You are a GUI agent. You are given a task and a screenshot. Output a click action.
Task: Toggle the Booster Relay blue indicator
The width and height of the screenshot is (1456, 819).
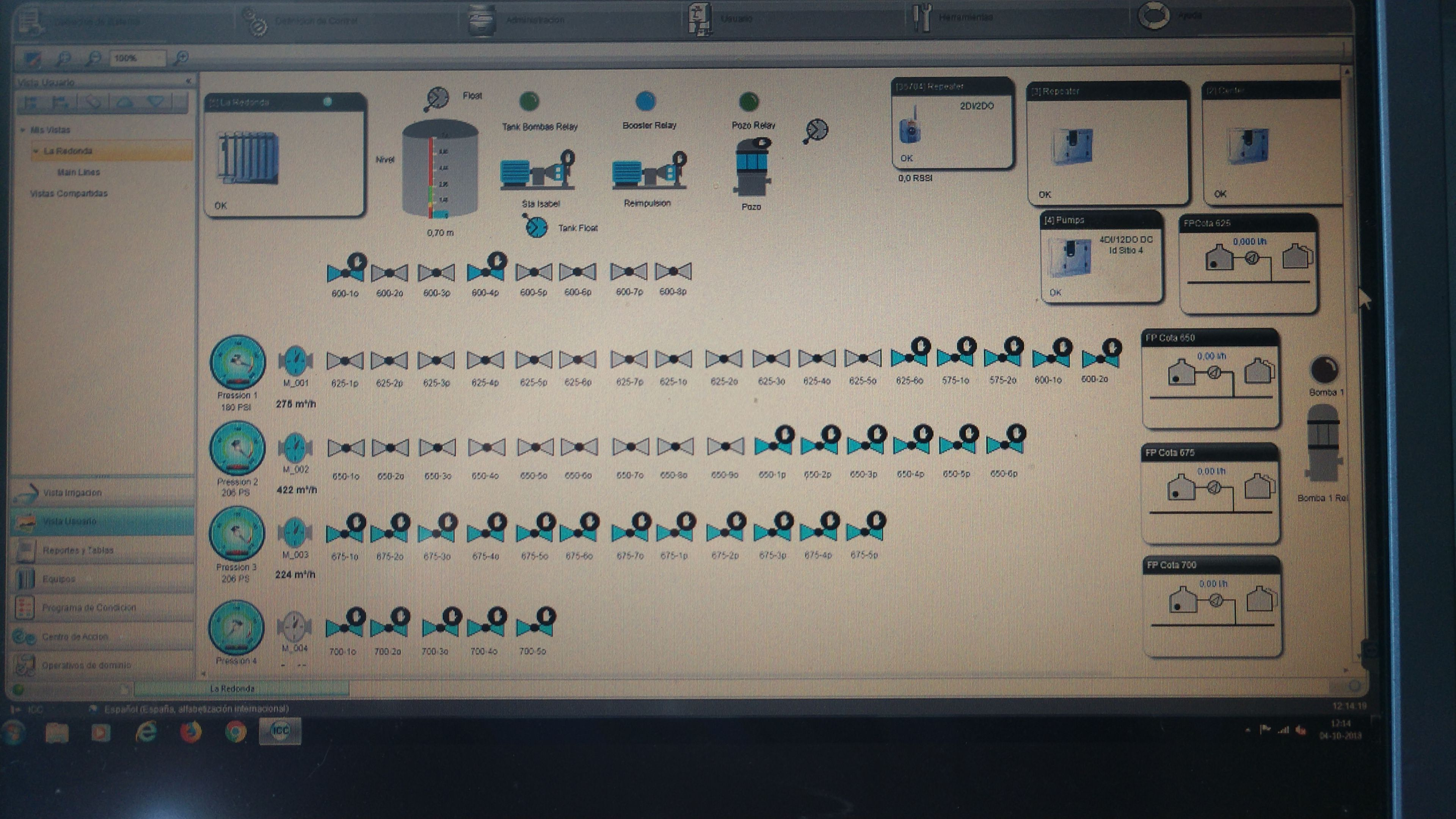tap(645, 102)
